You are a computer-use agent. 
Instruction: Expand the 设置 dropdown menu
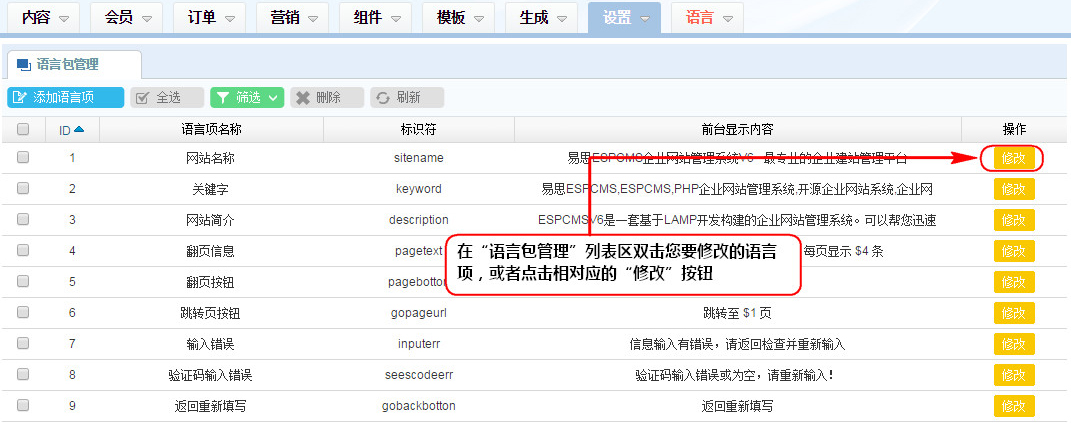pyautogui.click(x=626, y=18)
